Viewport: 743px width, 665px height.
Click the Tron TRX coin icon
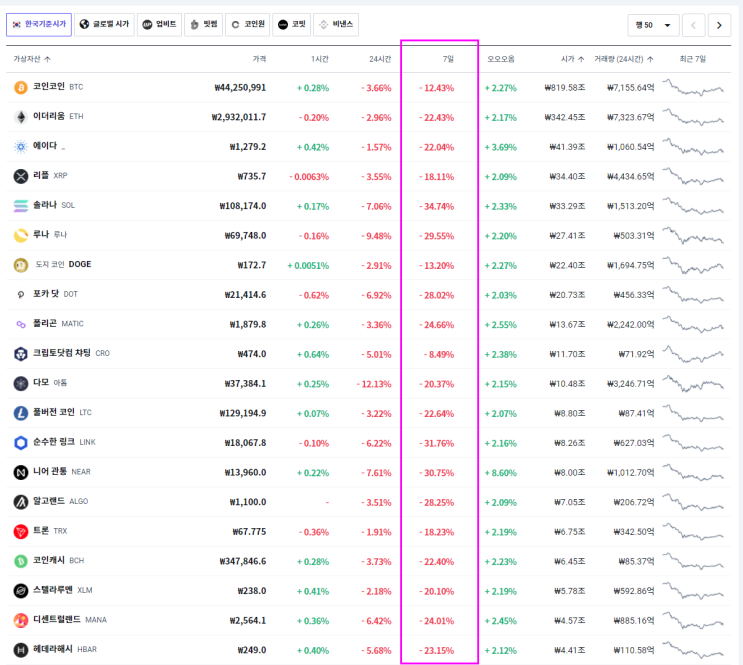(20, 532)
